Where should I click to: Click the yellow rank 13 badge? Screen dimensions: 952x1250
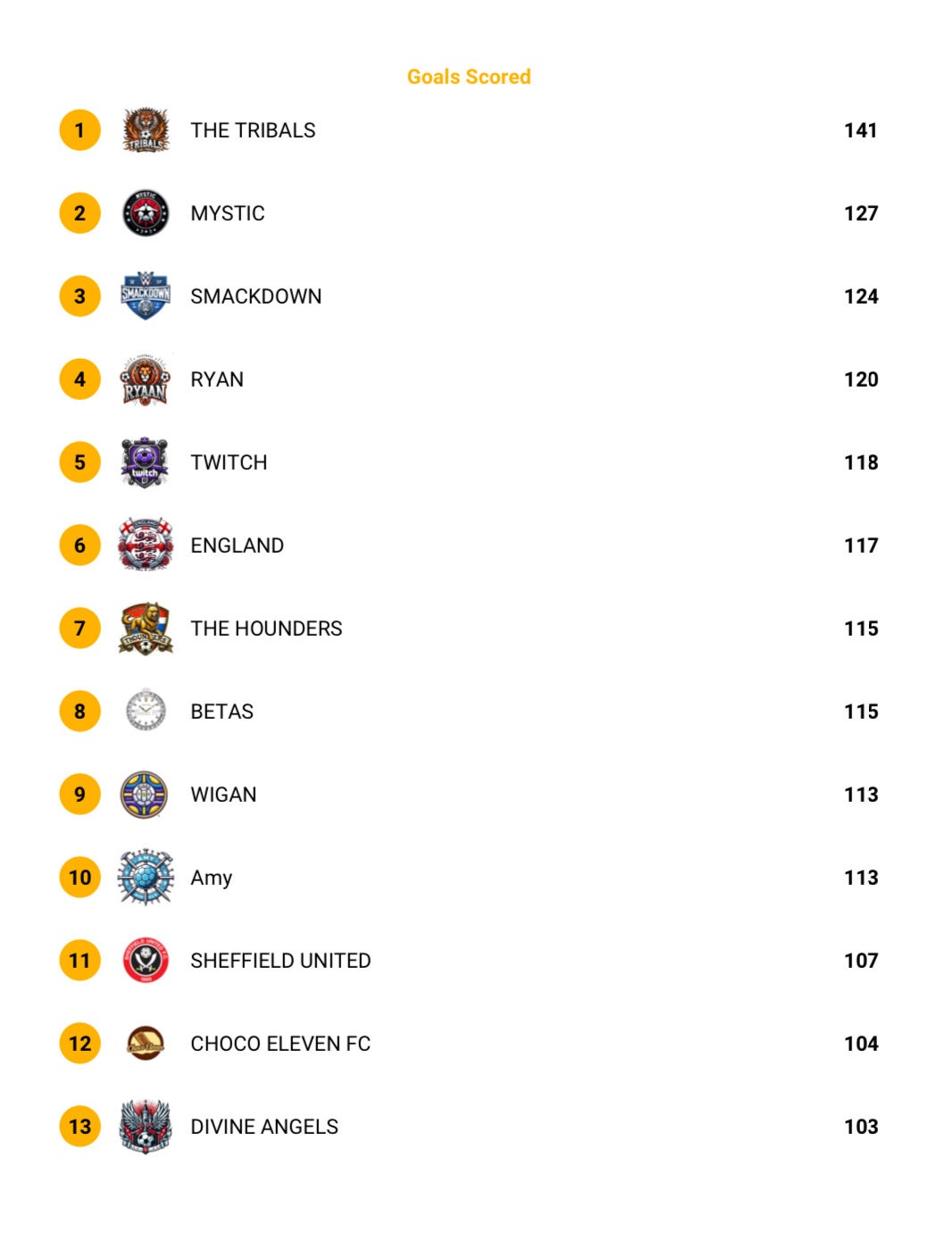coord(80,1127)
